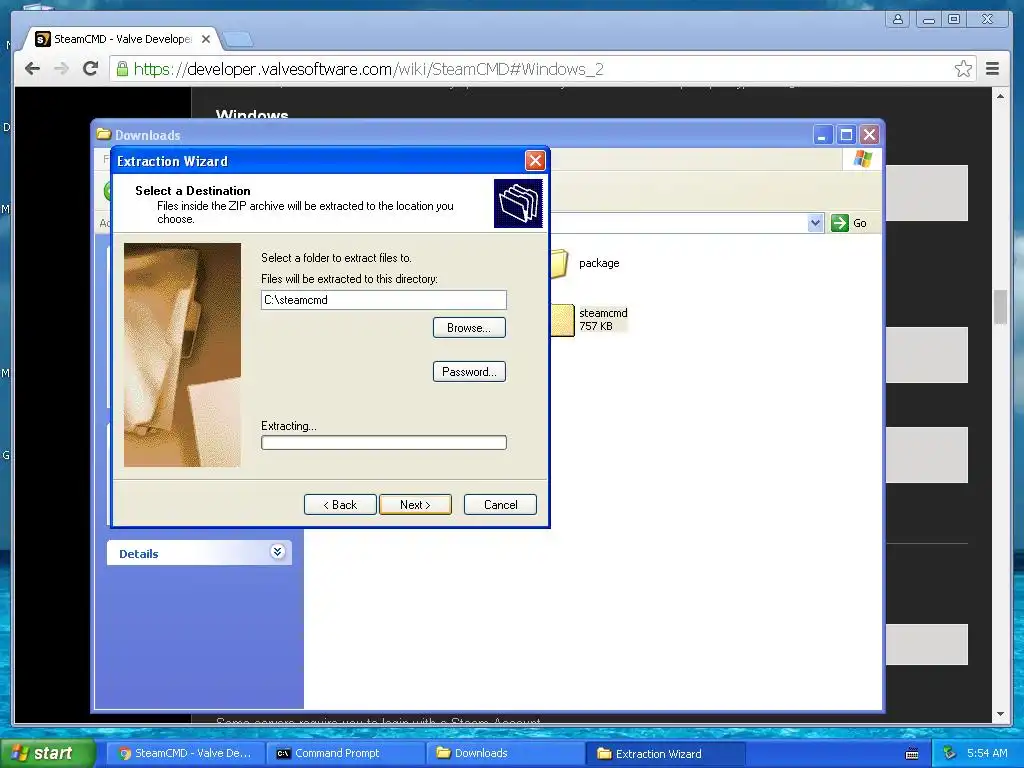The image size is (1024, 768).
Task: Select the package folder
Action: pyautogui.click(x=559, y=263)
